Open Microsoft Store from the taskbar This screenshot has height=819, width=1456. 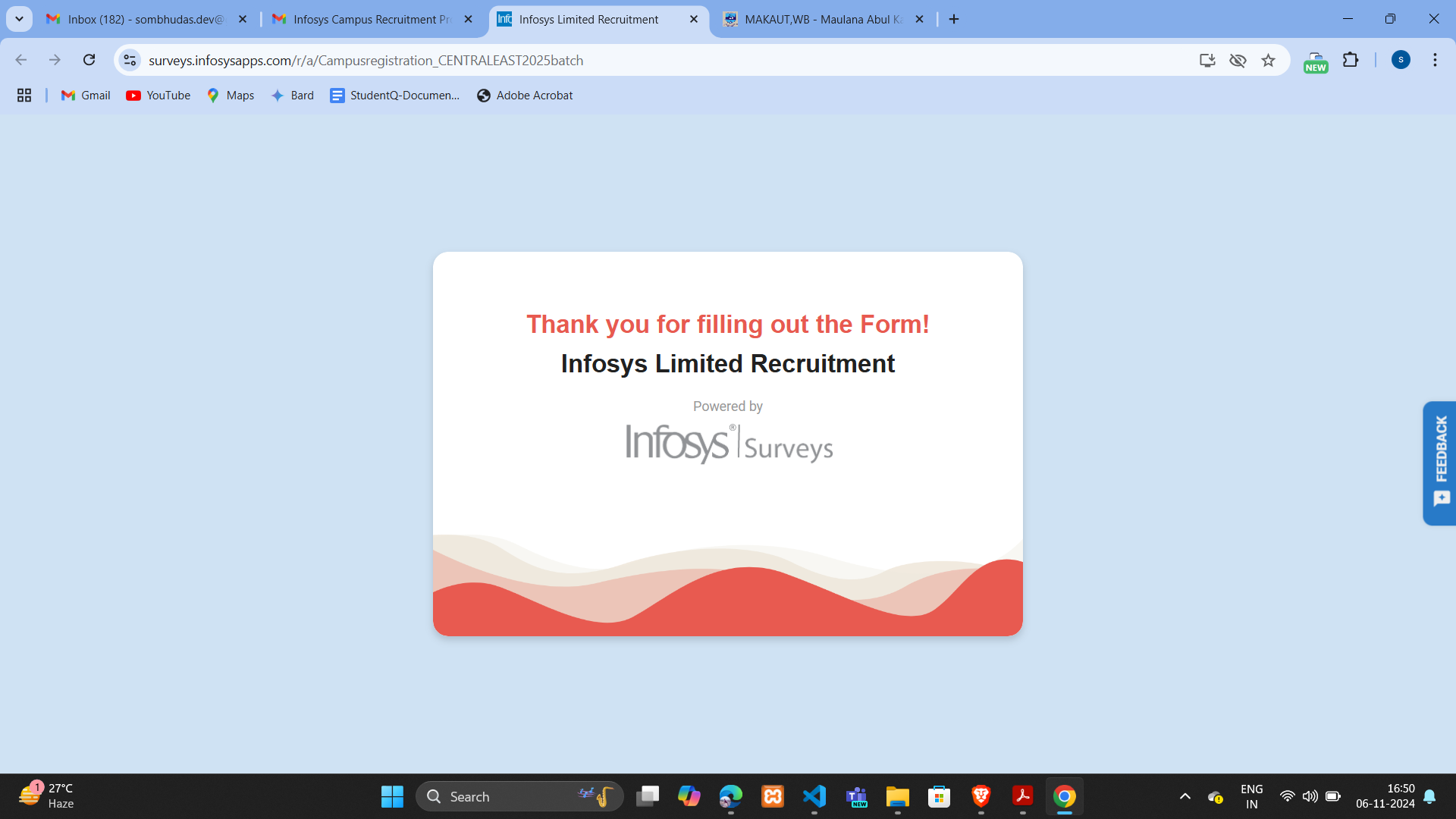(x=939, y=796)
